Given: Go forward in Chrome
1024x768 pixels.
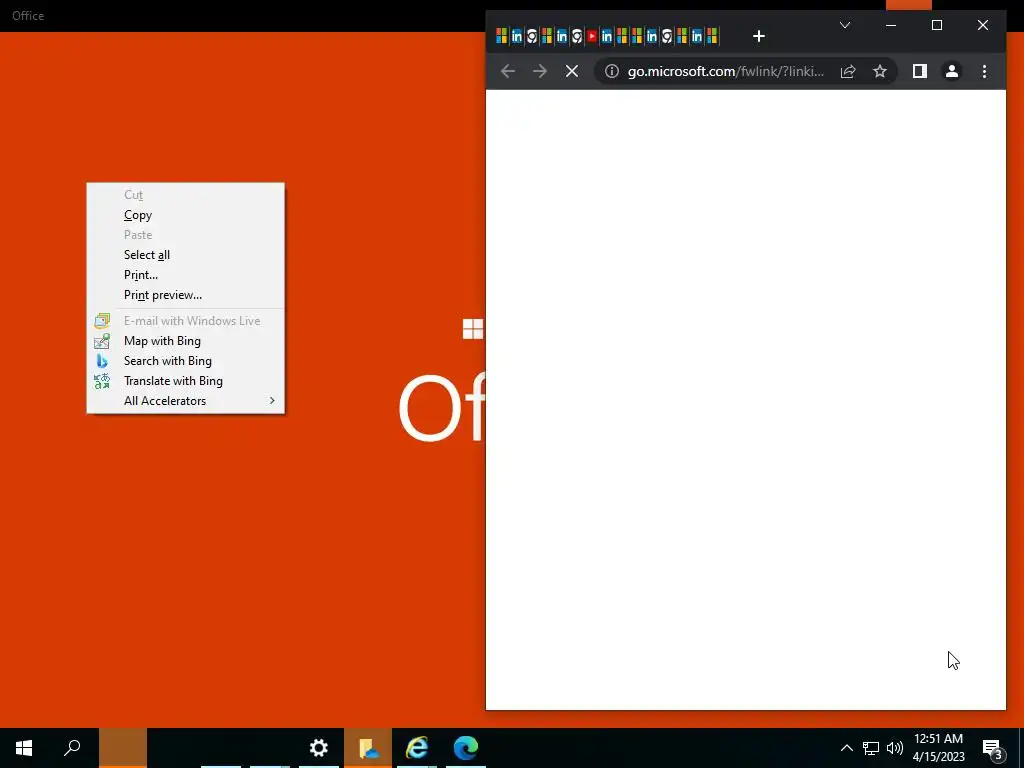Looking at the screenshot, I should [x=539, y=71].
